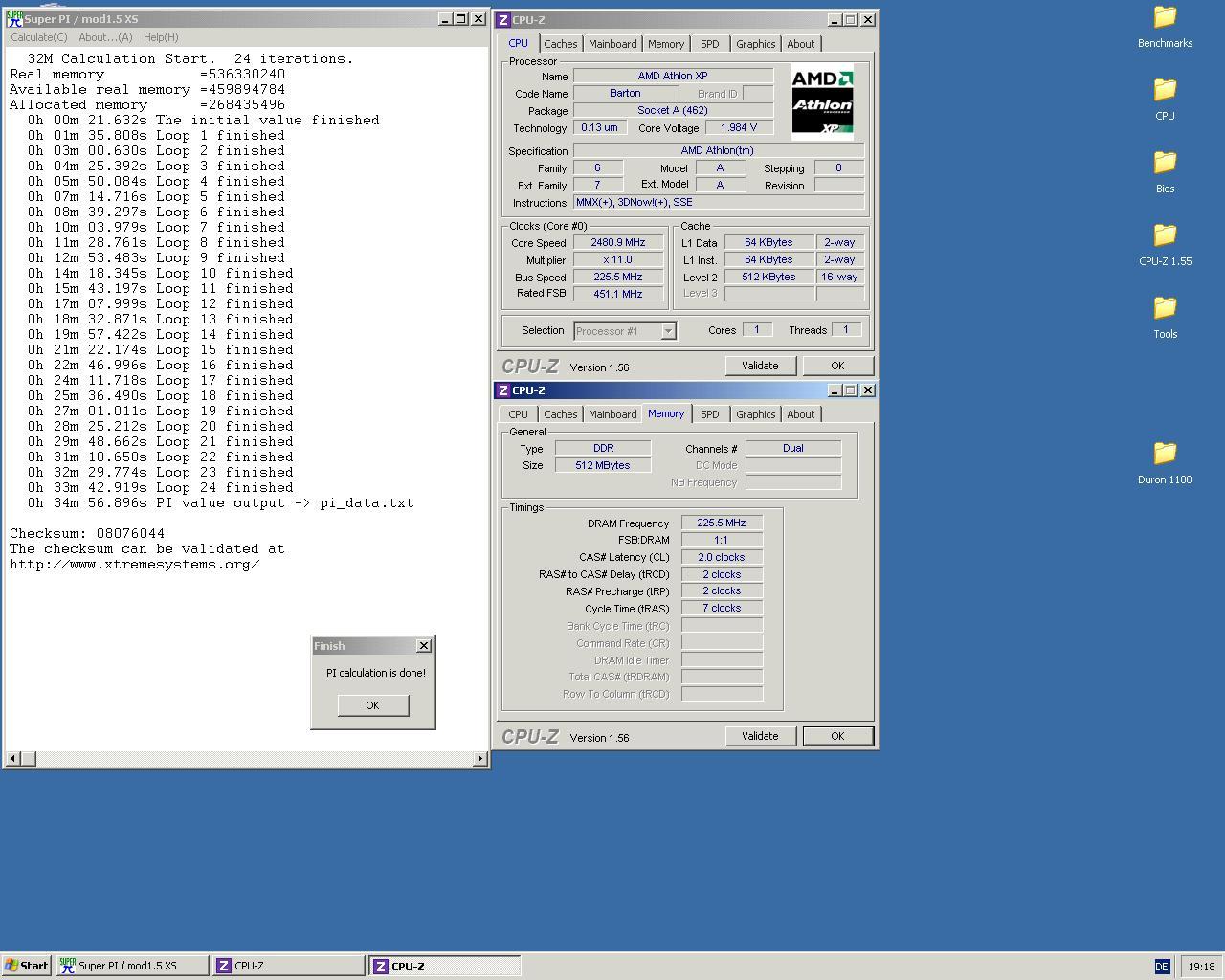1225x980 pixels.
Task: Click the Rated FSB value 451.1 MHz
Action: 617,295
